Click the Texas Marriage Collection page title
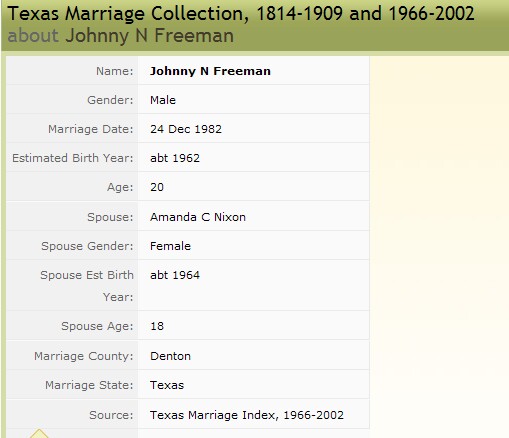The width and height of the screenshot is (509, 438). [x=241, y=14]
